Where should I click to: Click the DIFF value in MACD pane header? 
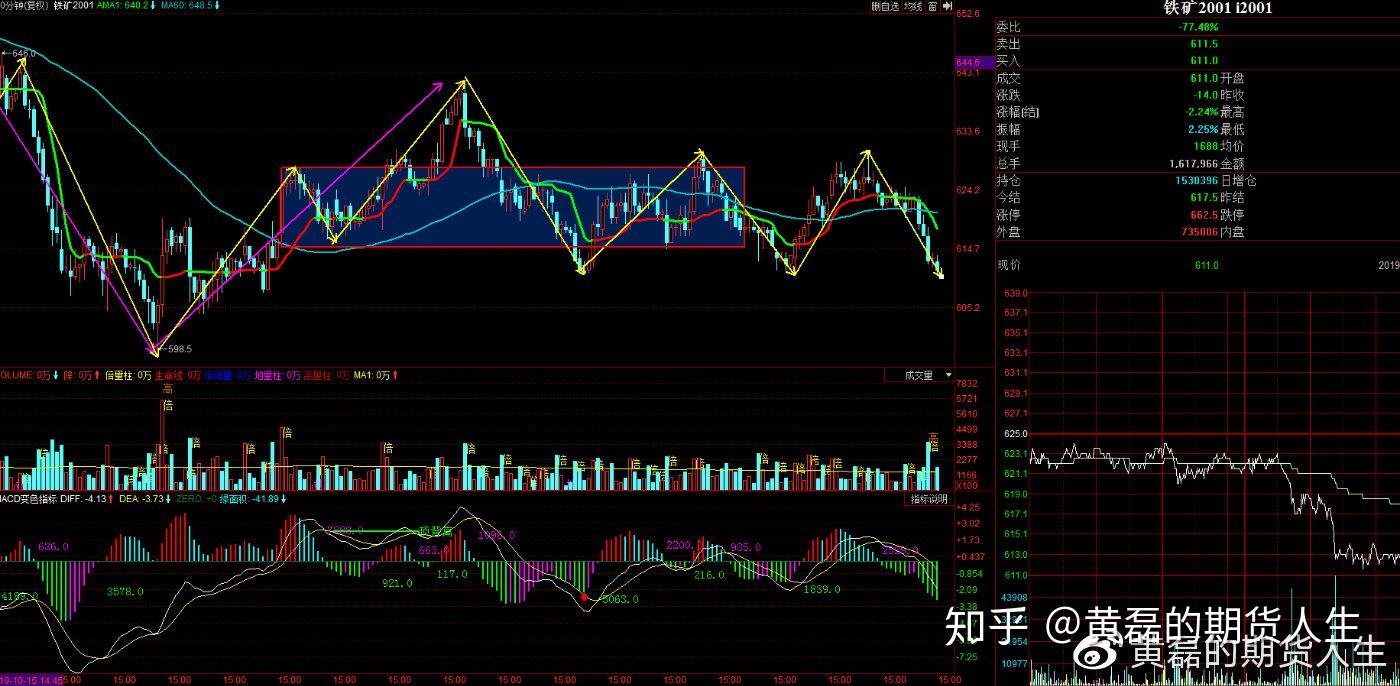click(x=85, y=495)
